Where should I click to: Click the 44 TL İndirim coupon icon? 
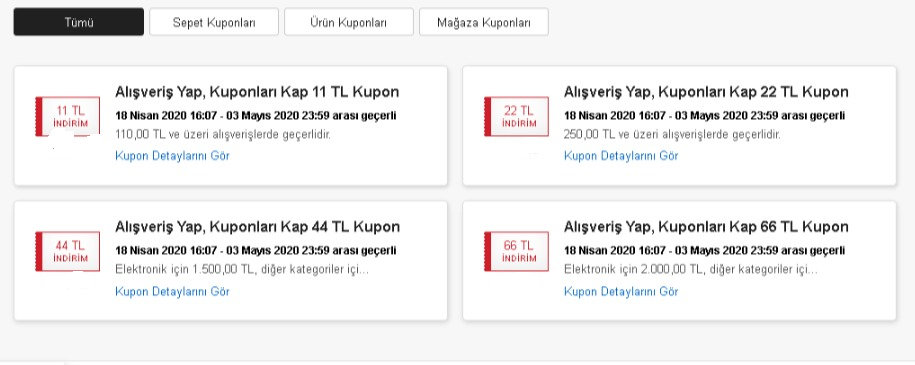[x=68, y=252]
